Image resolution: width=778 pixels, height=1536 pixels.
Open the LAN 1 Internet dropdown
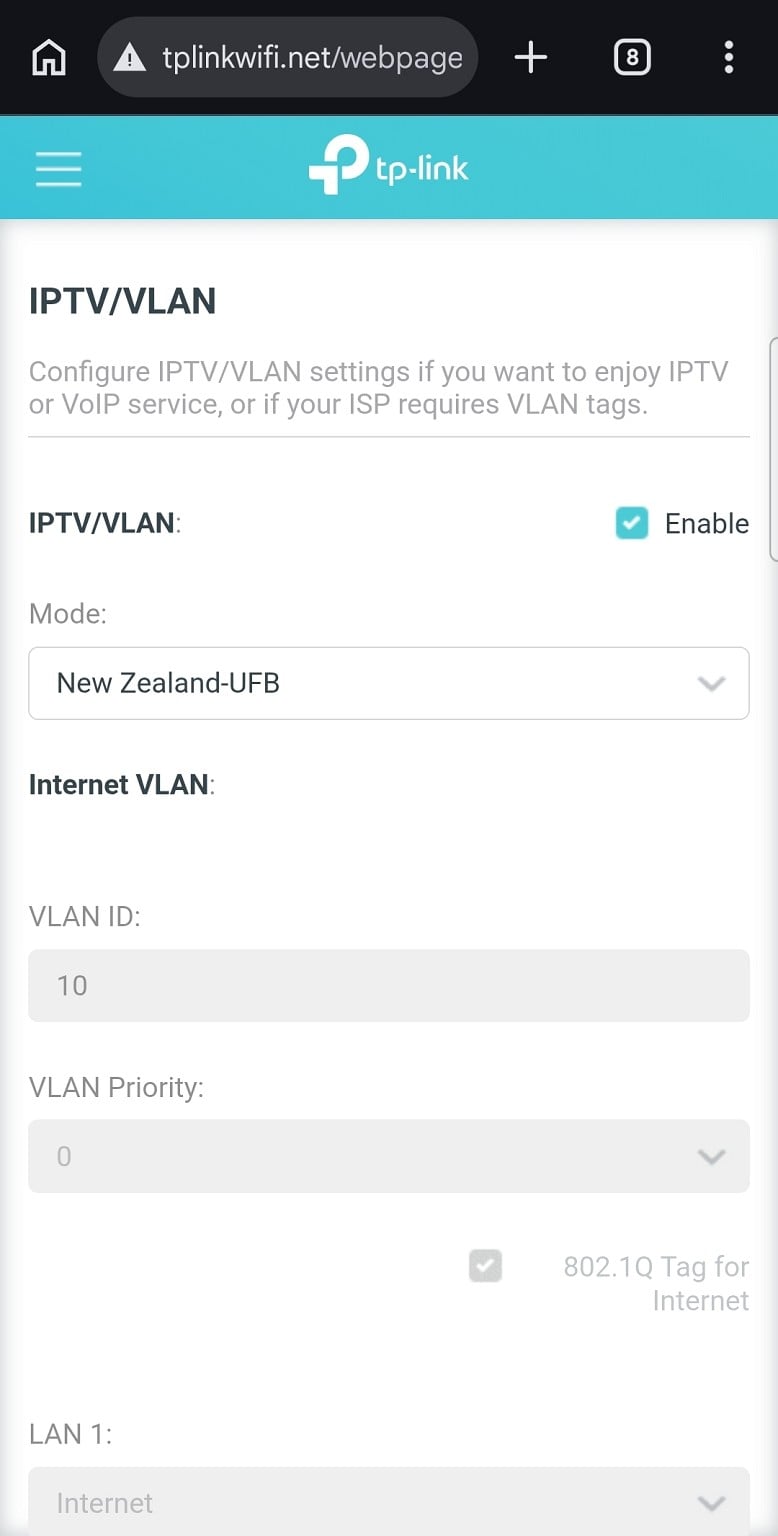coord(388,1502)
